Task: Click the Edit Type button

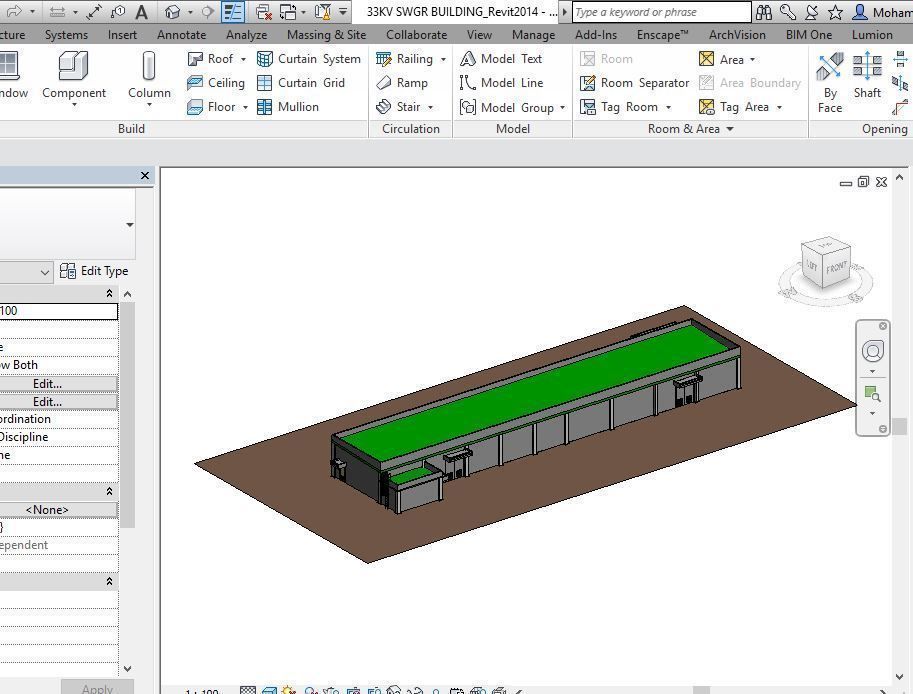Action: pyautogui.click(x=94, y=271)
